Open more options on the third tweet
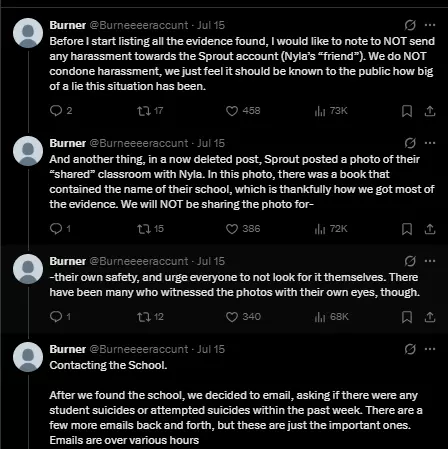 [430, 261]
